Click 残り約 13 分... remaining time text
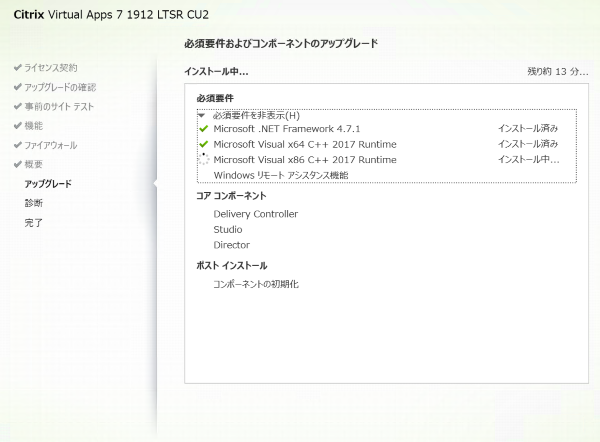The height and width of the screenshot is (442, 600). click(x=558, y=71)
